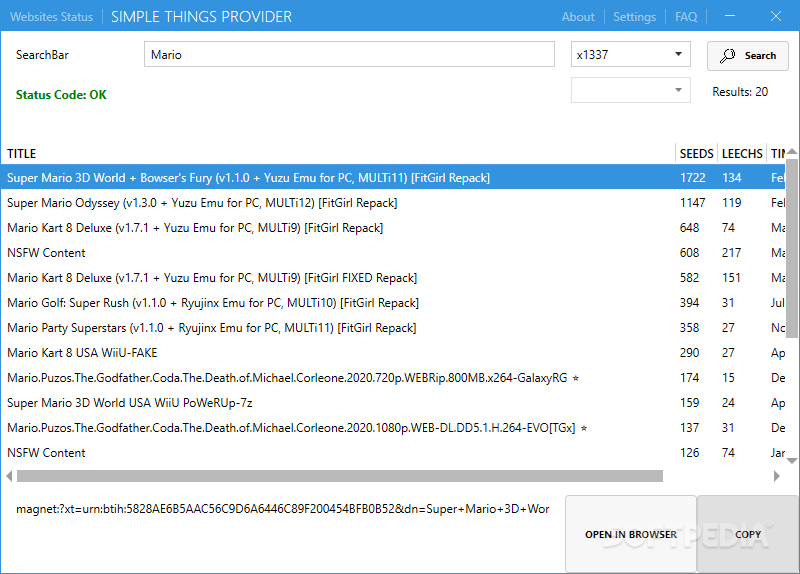Click the vertical scrollbar thumb

tap(792, 248)
